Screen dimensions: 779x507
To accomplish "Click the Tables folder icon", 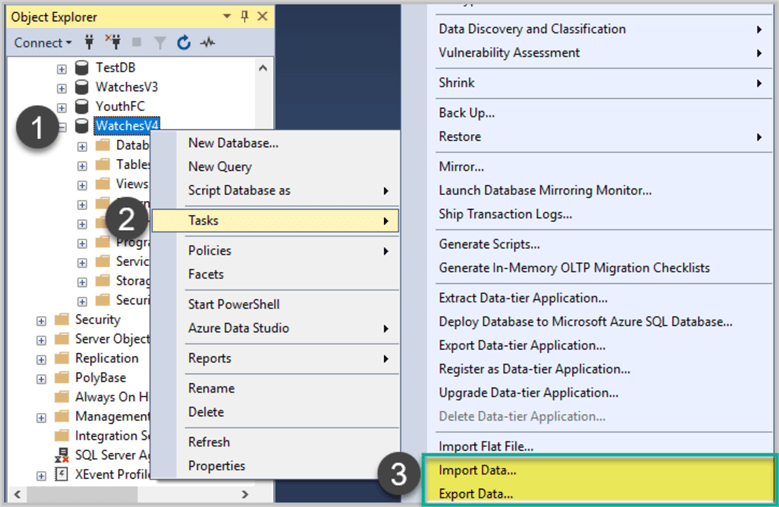I will (103, 164).
